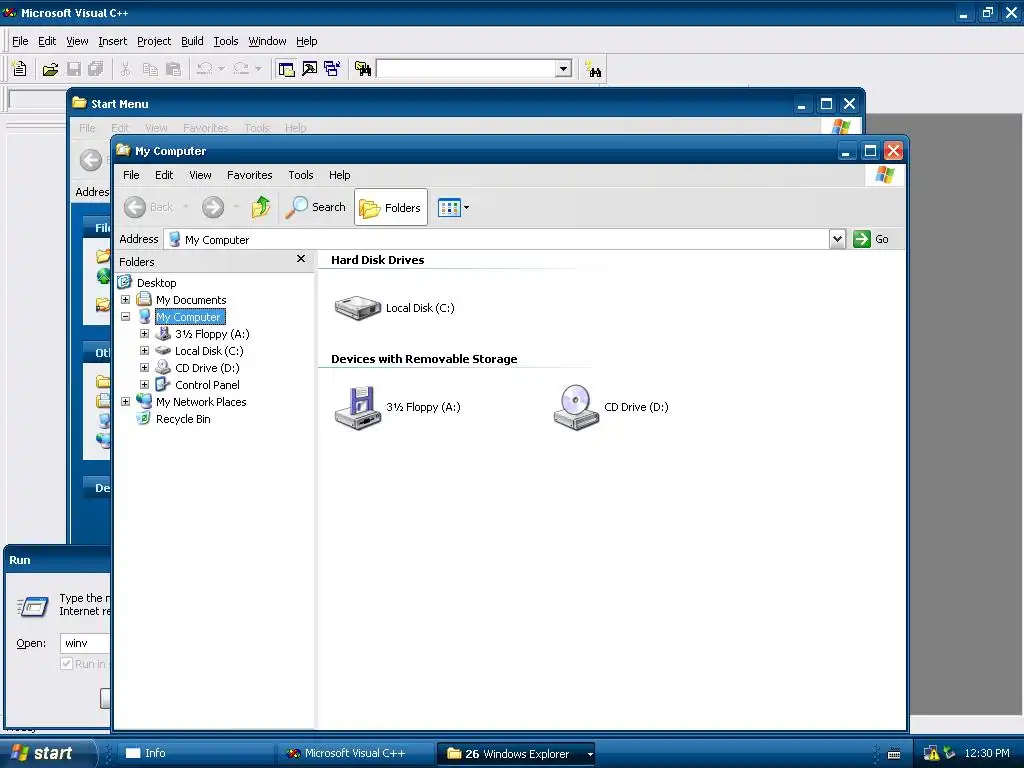Click the Redo arrow in Visual C++ toolbar

[x=241, y=69]
